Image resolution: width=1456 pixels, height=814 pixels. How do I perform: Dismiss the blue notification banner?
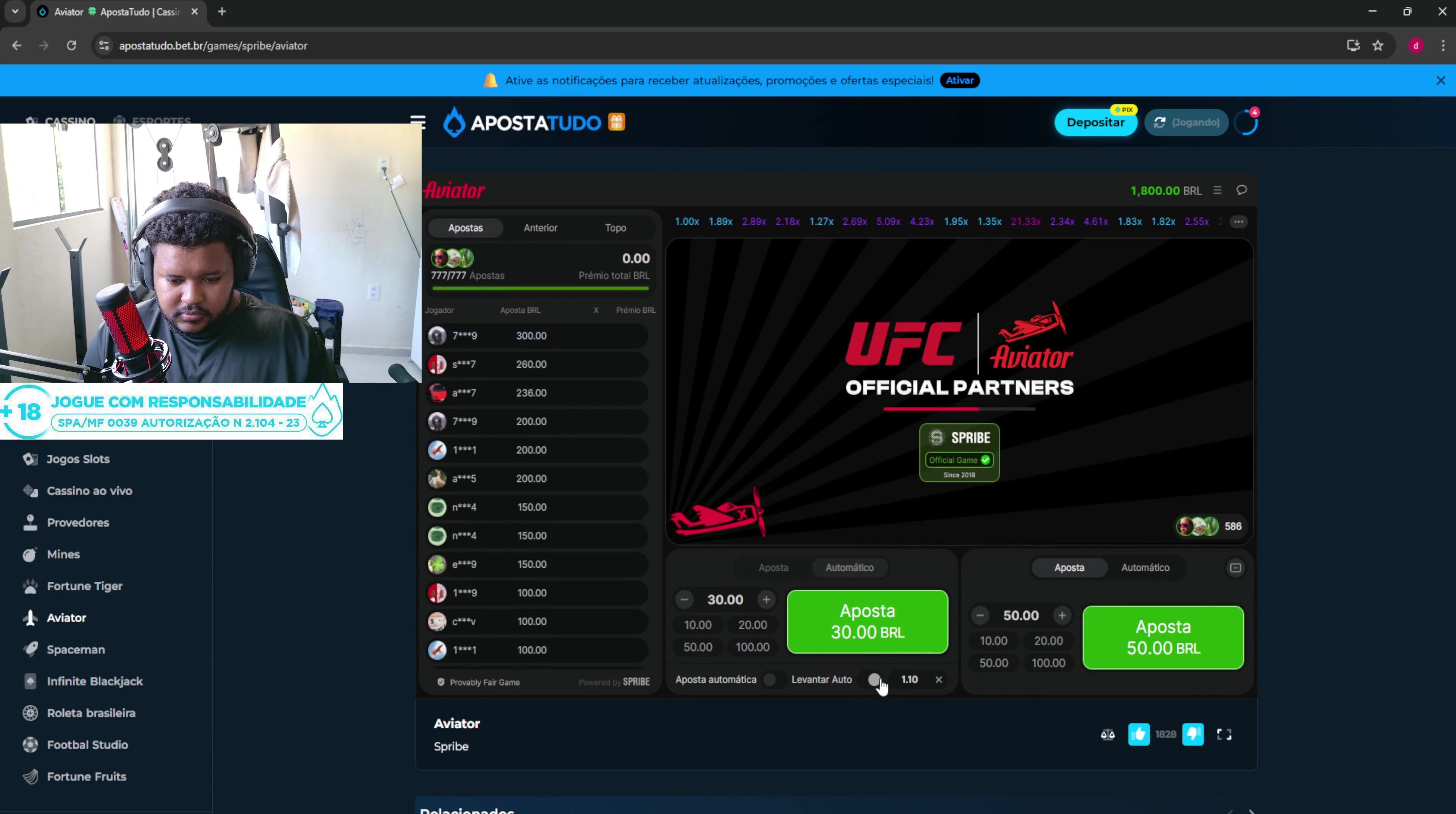1441,80
